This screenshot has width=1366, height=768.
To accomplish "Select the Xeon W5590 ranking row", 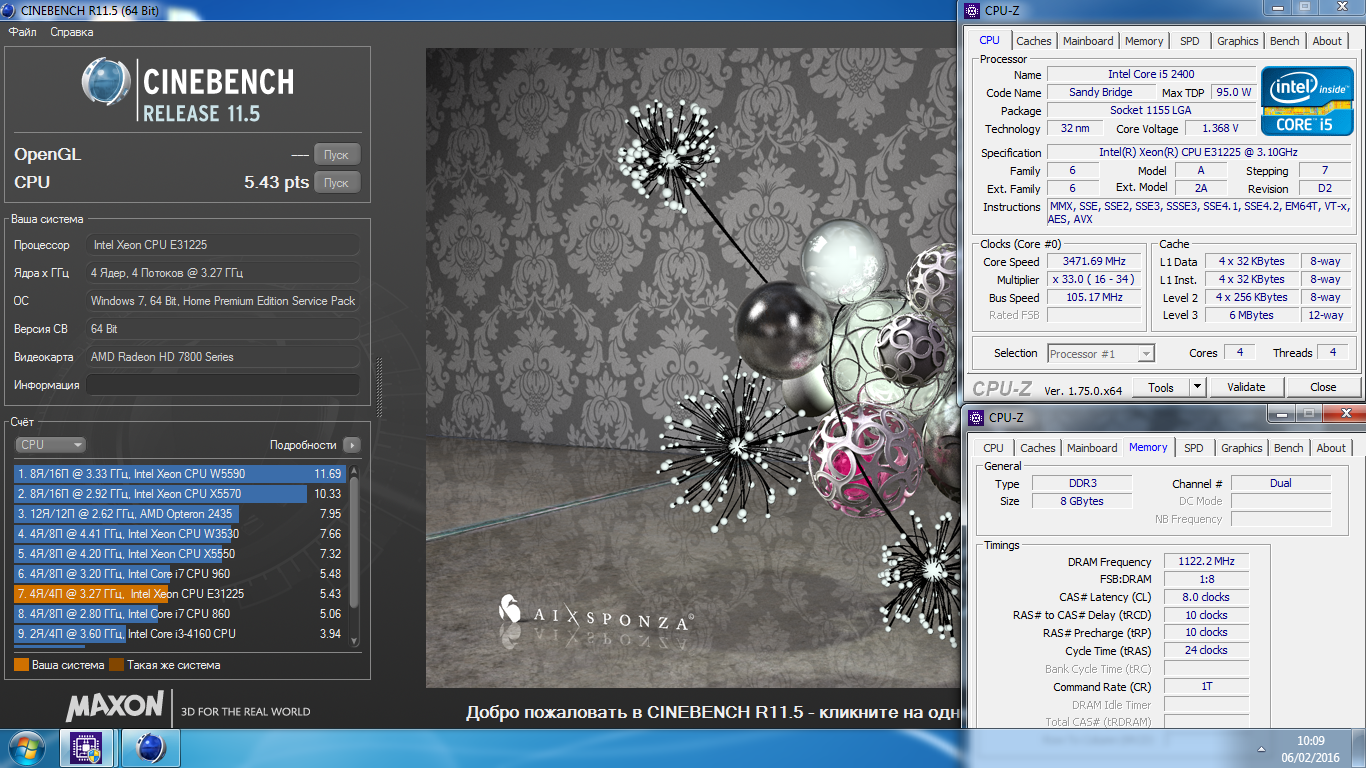I will [180, 474].
